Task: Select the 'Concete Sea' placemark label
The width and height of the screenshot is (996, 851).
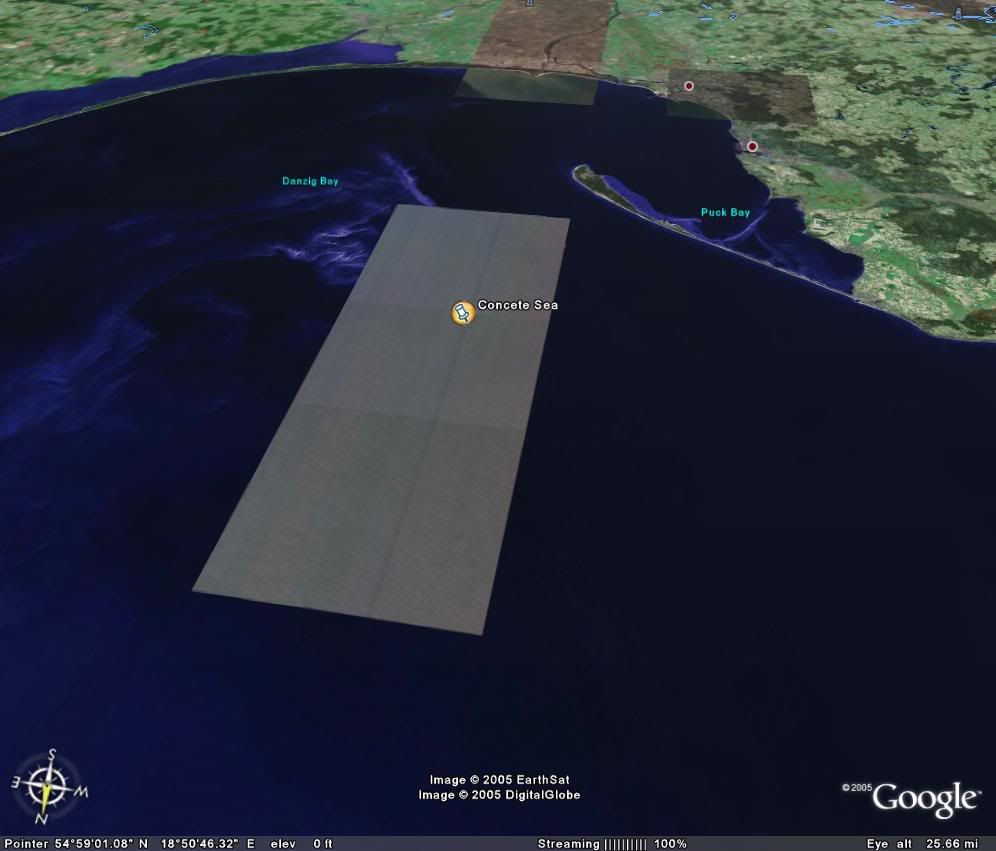Action: pos(517,305)
